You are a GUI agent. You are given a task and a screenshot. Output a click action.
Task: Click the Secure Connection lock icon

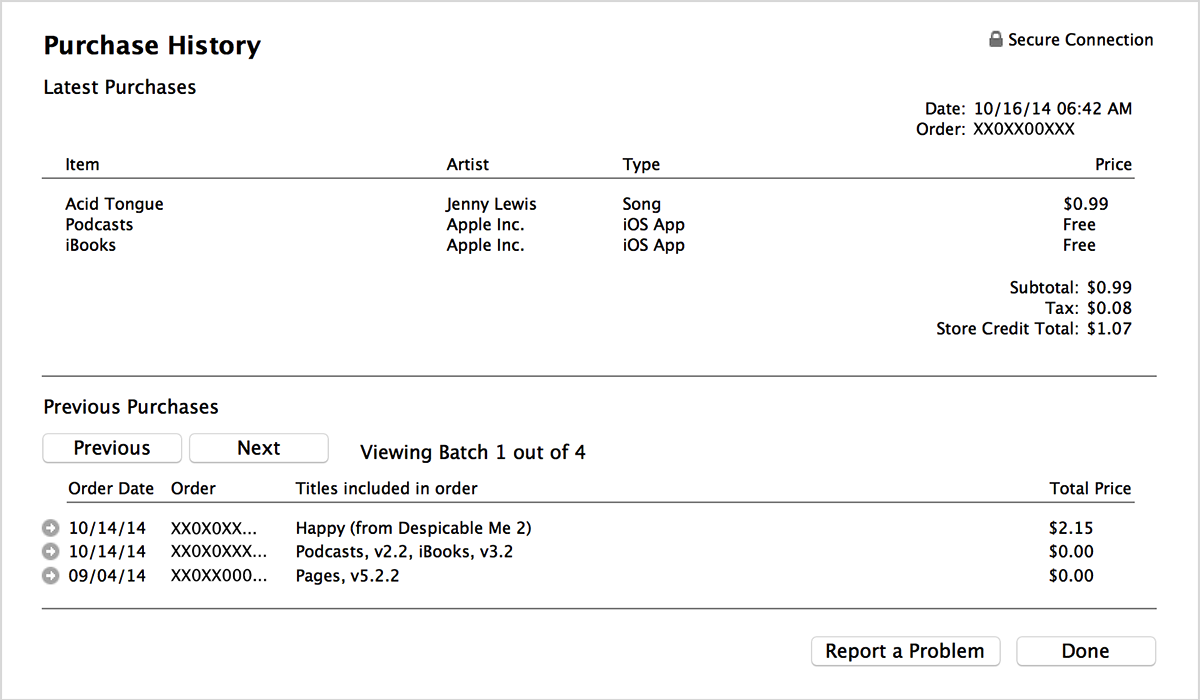(x=995, y=40)
